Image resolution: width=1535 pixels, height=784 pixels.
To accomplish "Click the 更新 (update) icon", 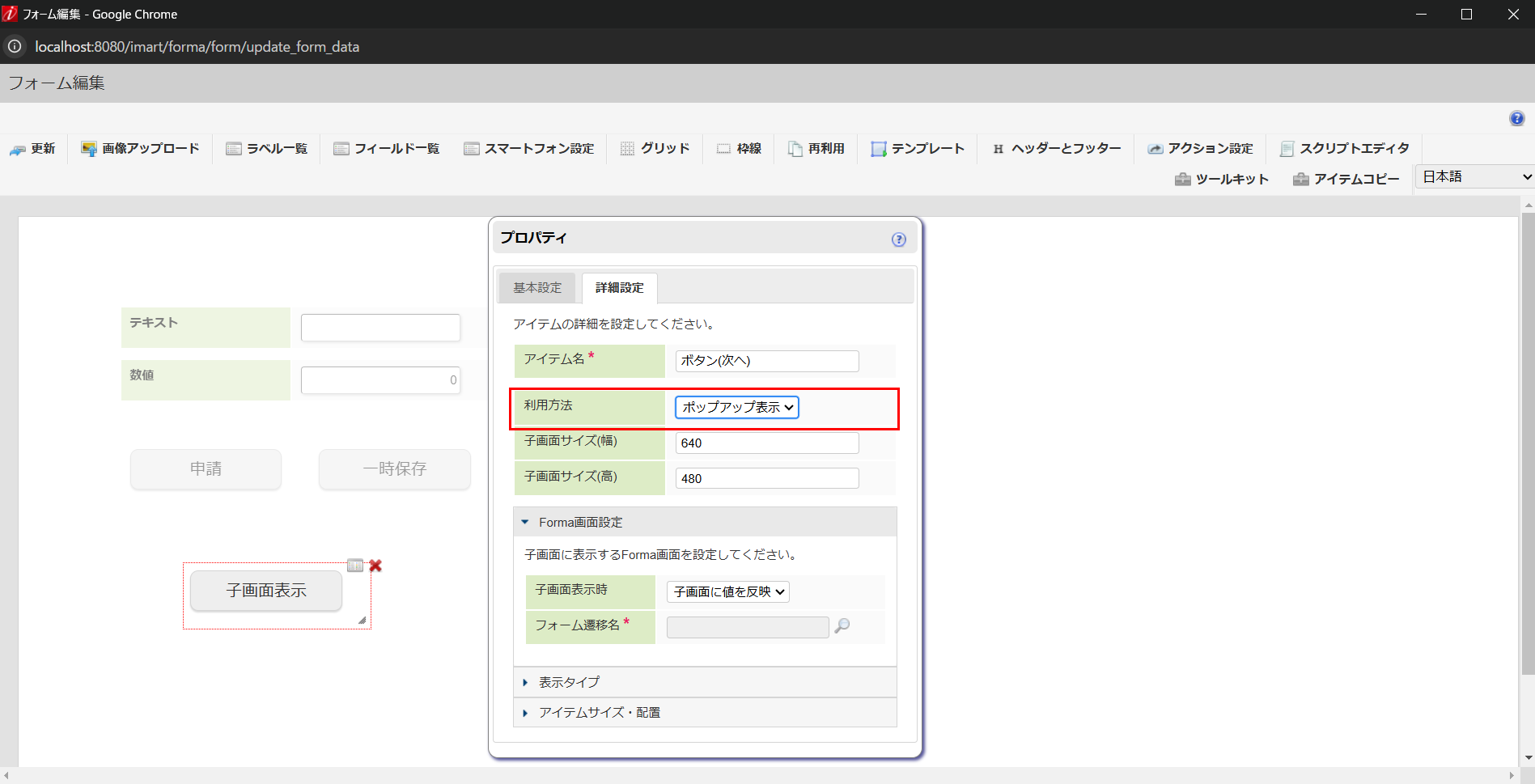I will (33, 148).
